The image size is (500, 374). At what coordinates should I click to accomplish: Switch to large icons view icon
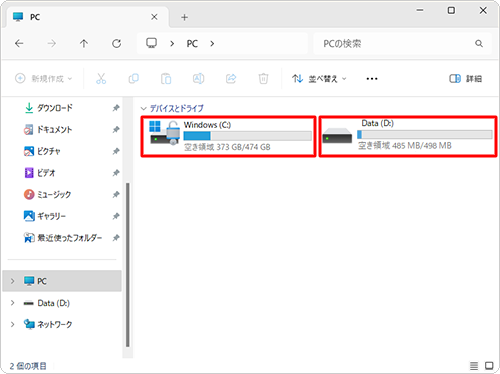489,366
